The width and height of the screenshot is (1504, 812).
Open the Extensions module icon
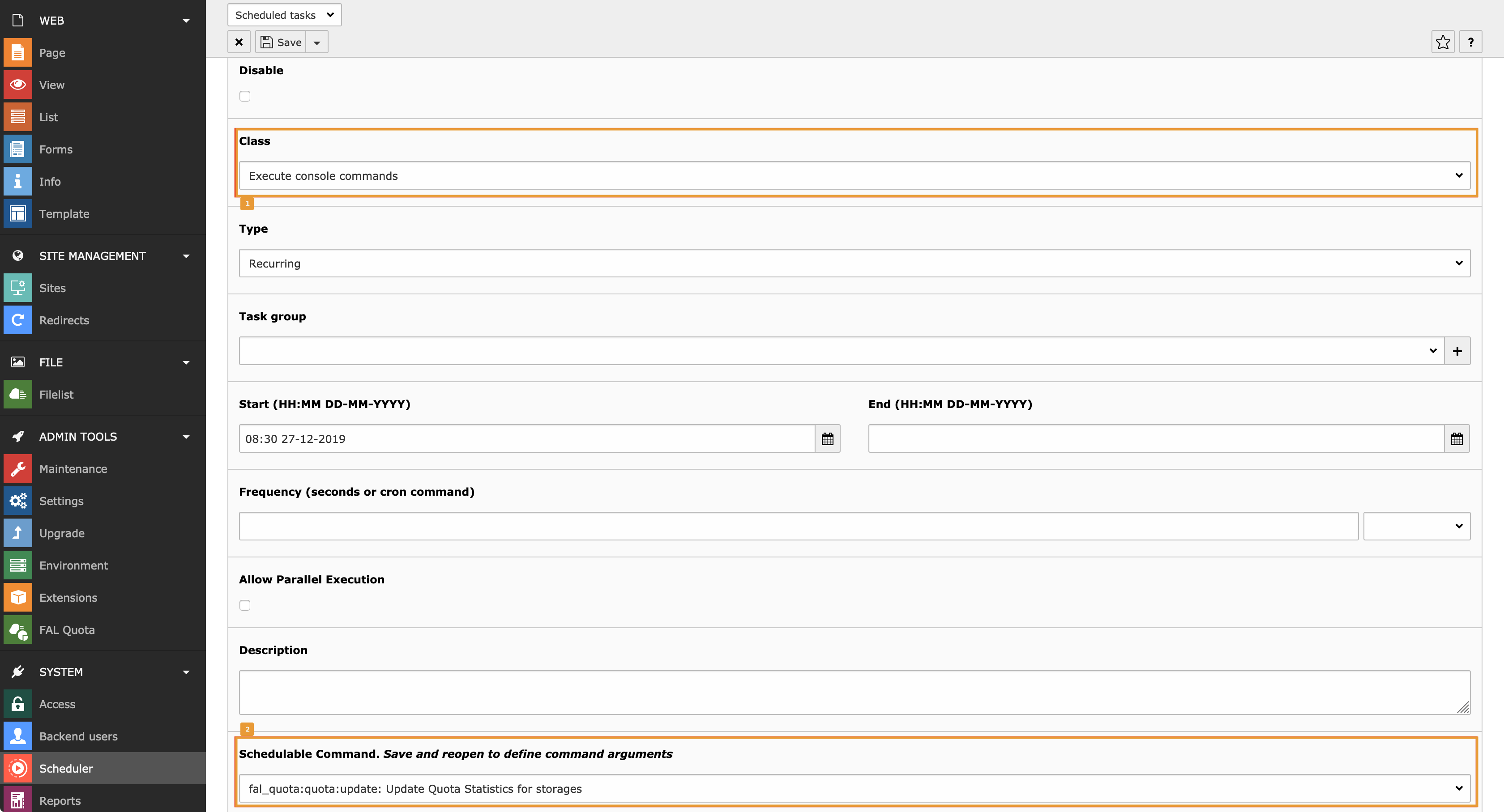pos(17,597)
